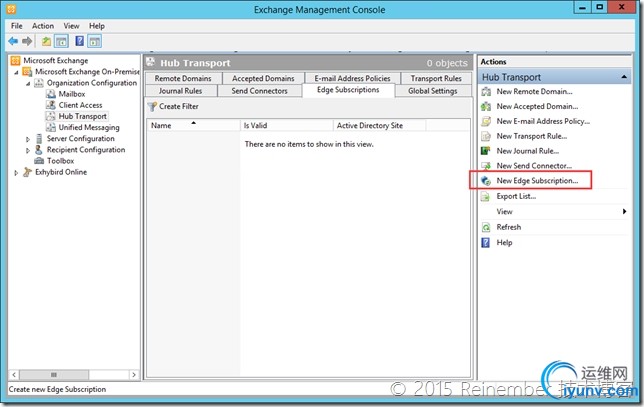Click the Up One Level folder icon

click(x=46, y=41)
